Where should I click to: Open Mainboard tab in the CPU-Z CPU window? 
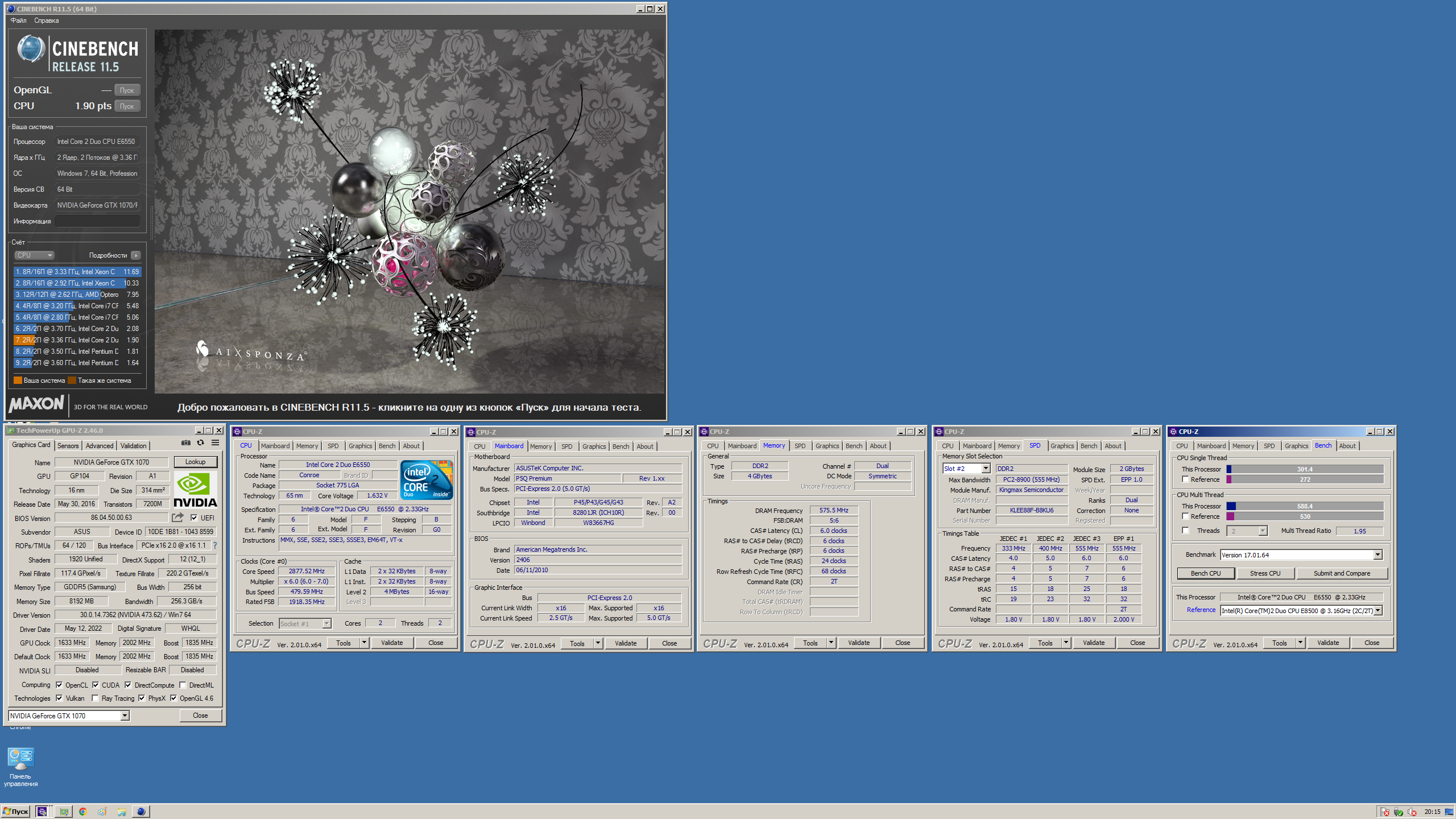click(275, 446)
